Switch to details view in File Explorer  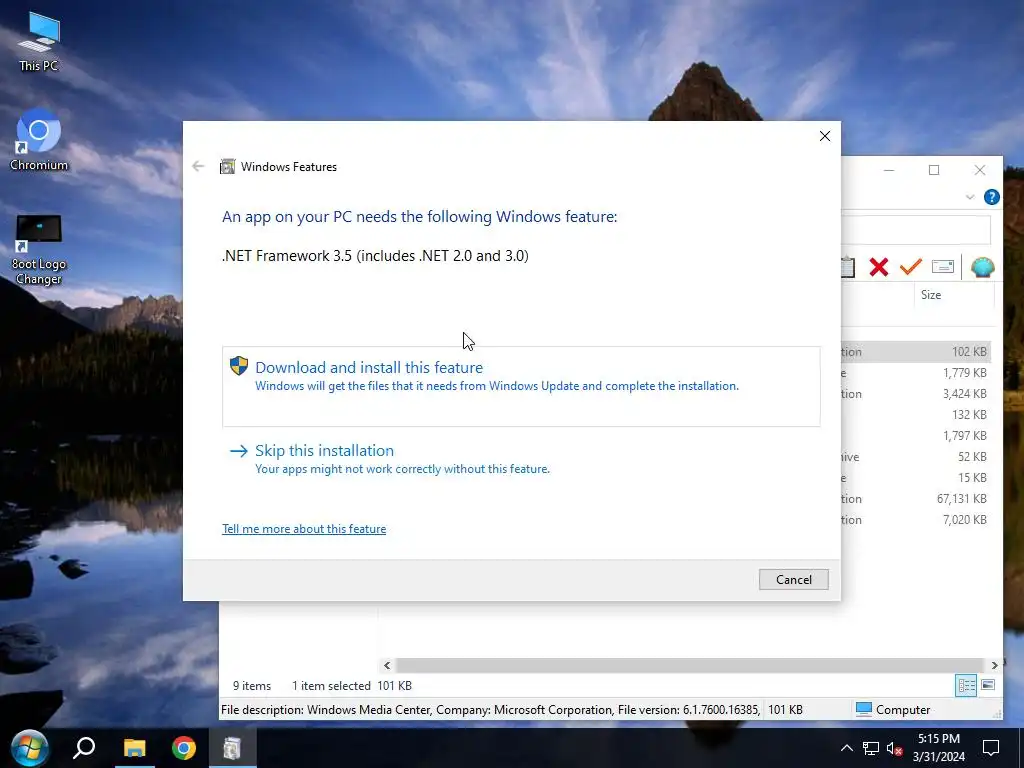966,685
